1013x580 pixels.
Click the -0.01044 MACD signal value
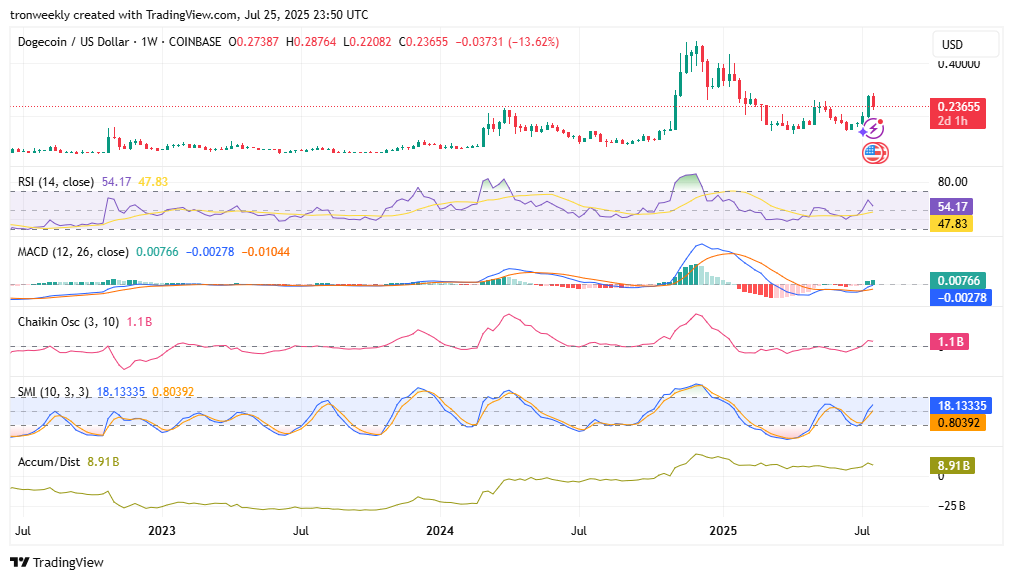point(266,252)
